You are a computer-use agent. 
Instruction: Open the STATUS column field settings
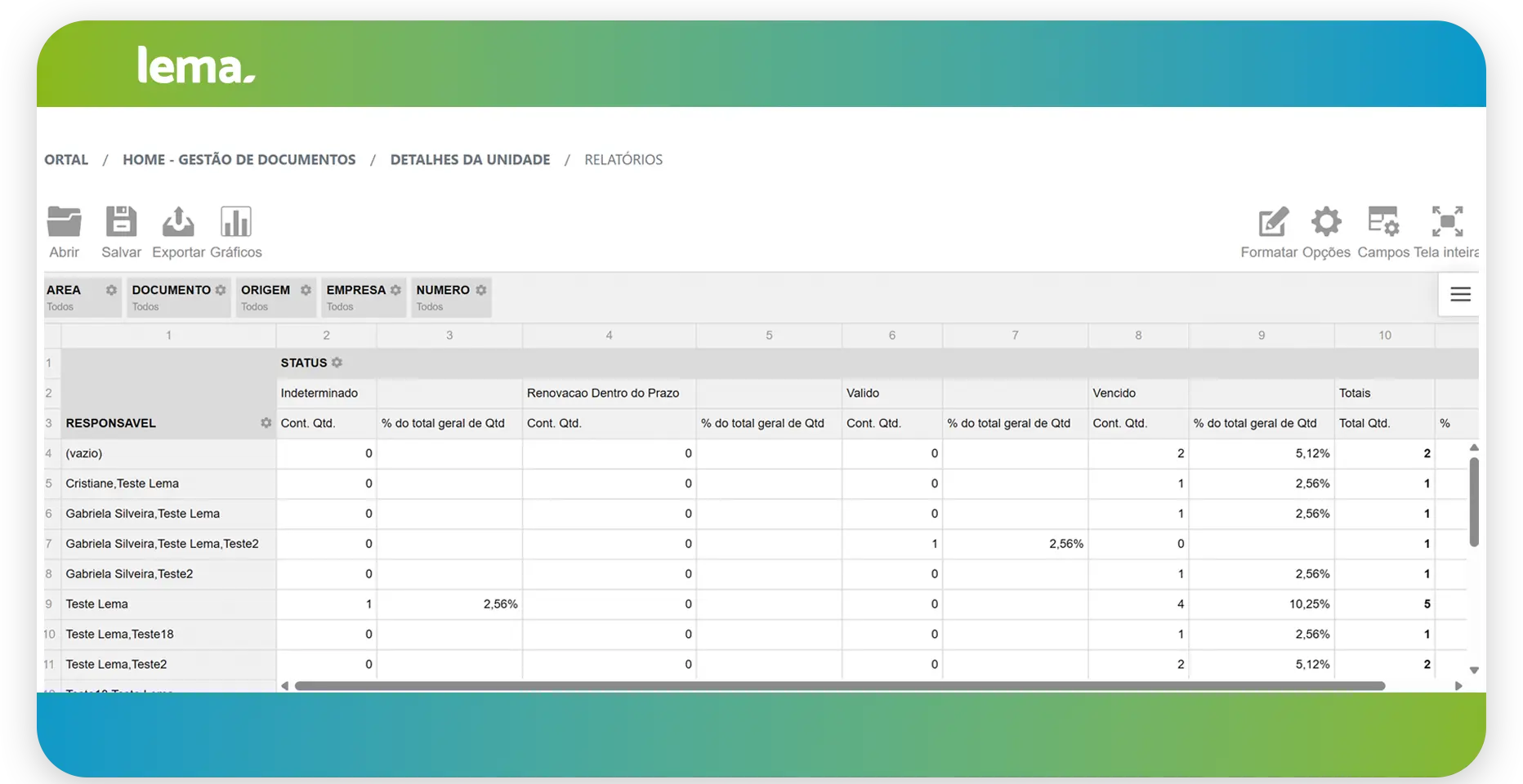pyautogui.click(x=337, y=363)
